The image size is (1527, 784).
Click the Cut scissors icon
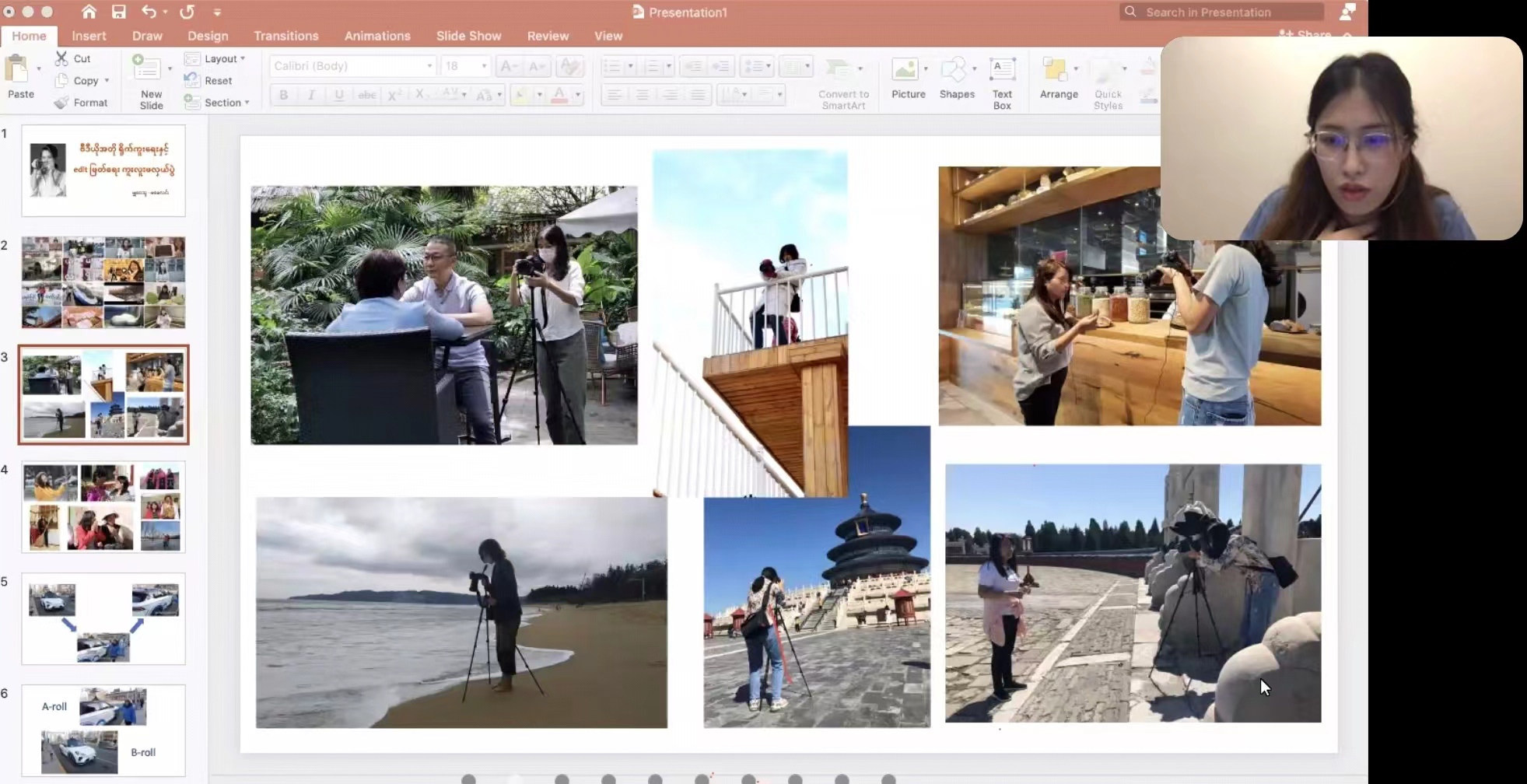click(x=61, y=58)
